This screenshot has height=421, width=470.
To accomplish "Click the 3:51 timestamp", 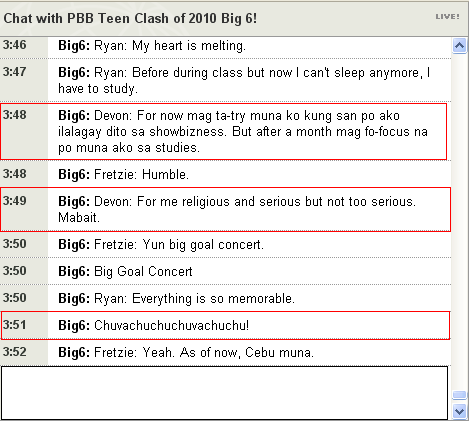I will click(x=15, y=325).
